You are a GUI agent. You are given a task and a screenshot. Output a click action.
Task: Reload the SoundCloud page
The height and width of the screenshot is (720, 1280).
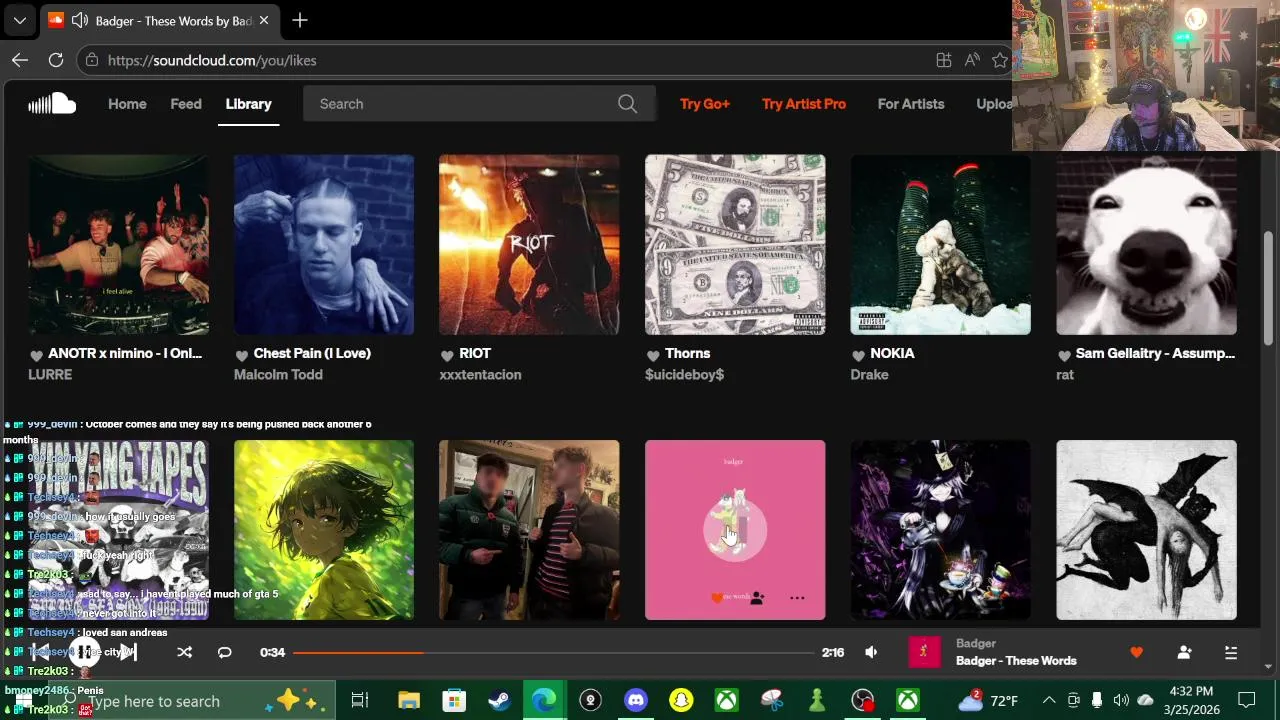(x=56, y=60)
